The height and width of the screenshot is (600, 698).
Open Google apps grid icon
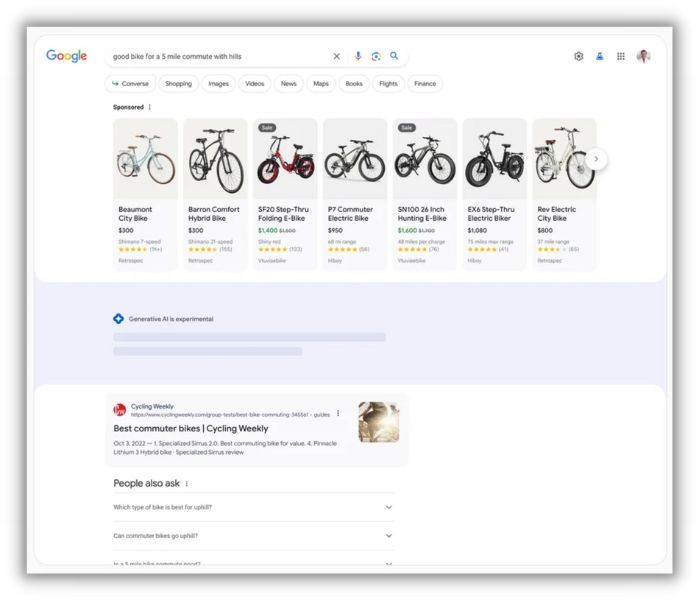click(x=621, y=56)
